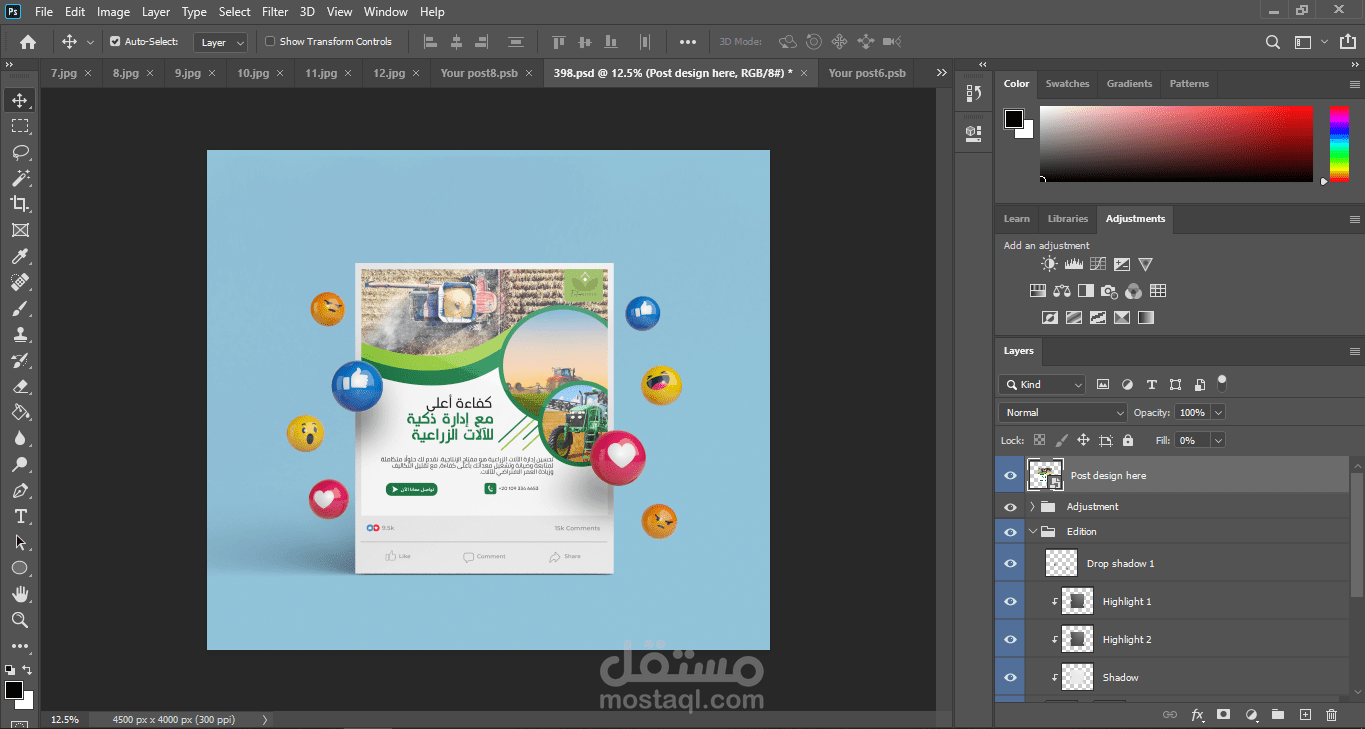Click the delete layer trash icon
The height and width of the screenshot is (729, 1365).
click(1331, 715)
